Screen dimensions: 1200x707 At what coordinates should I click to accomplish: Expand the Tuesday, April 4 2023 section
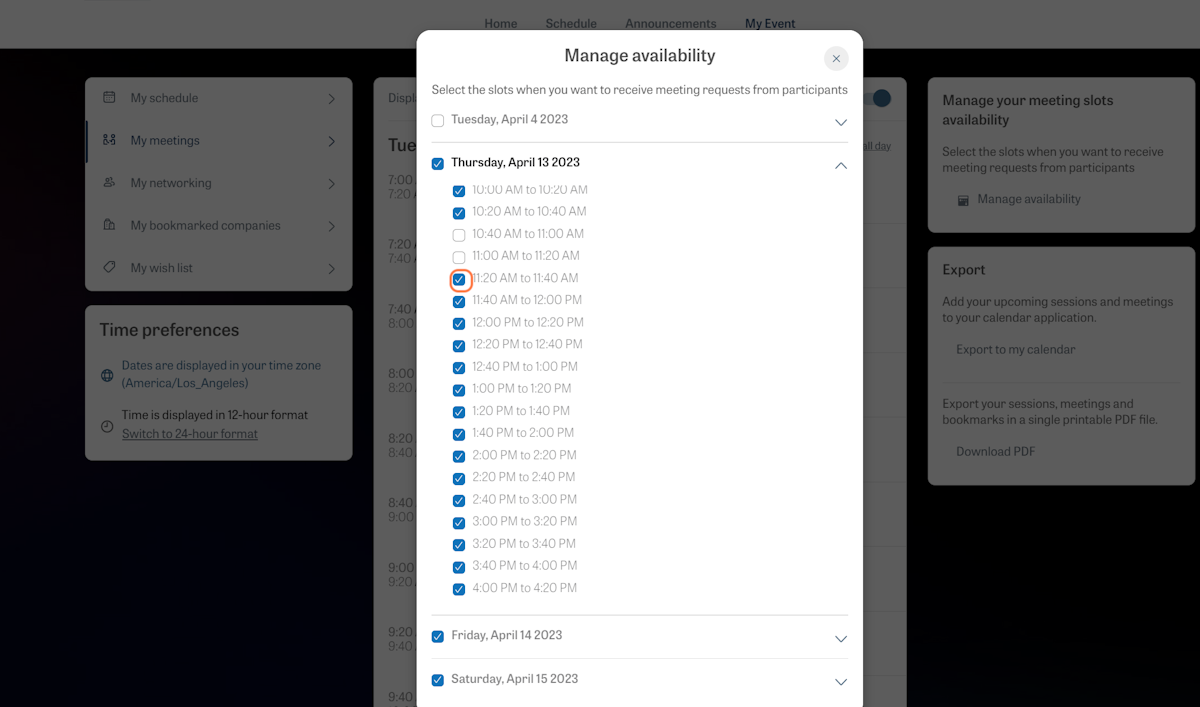pyautogui.click(x=840, y=122)
